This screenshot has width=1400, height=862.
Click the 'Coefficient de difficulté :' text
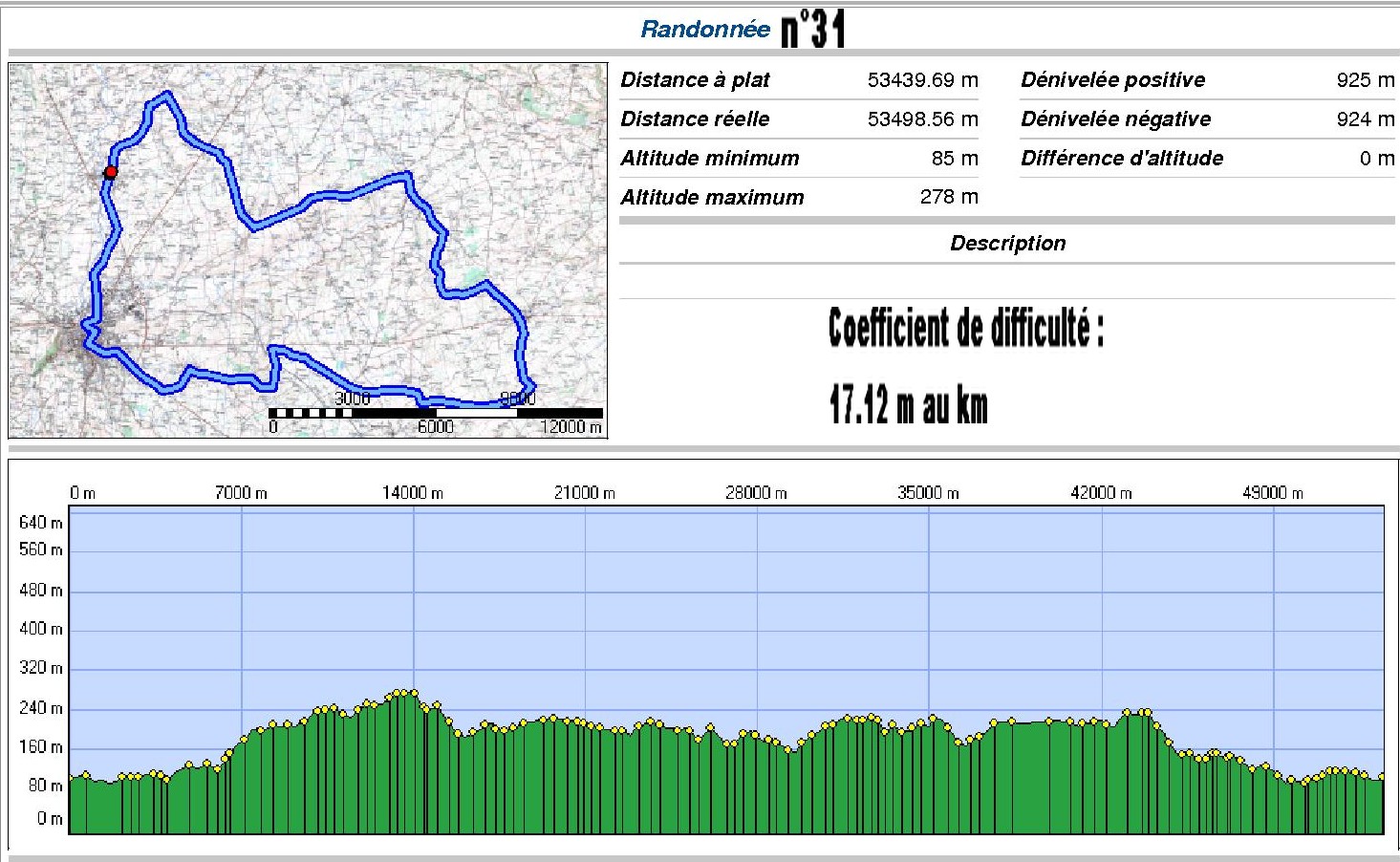pos(966,329)
